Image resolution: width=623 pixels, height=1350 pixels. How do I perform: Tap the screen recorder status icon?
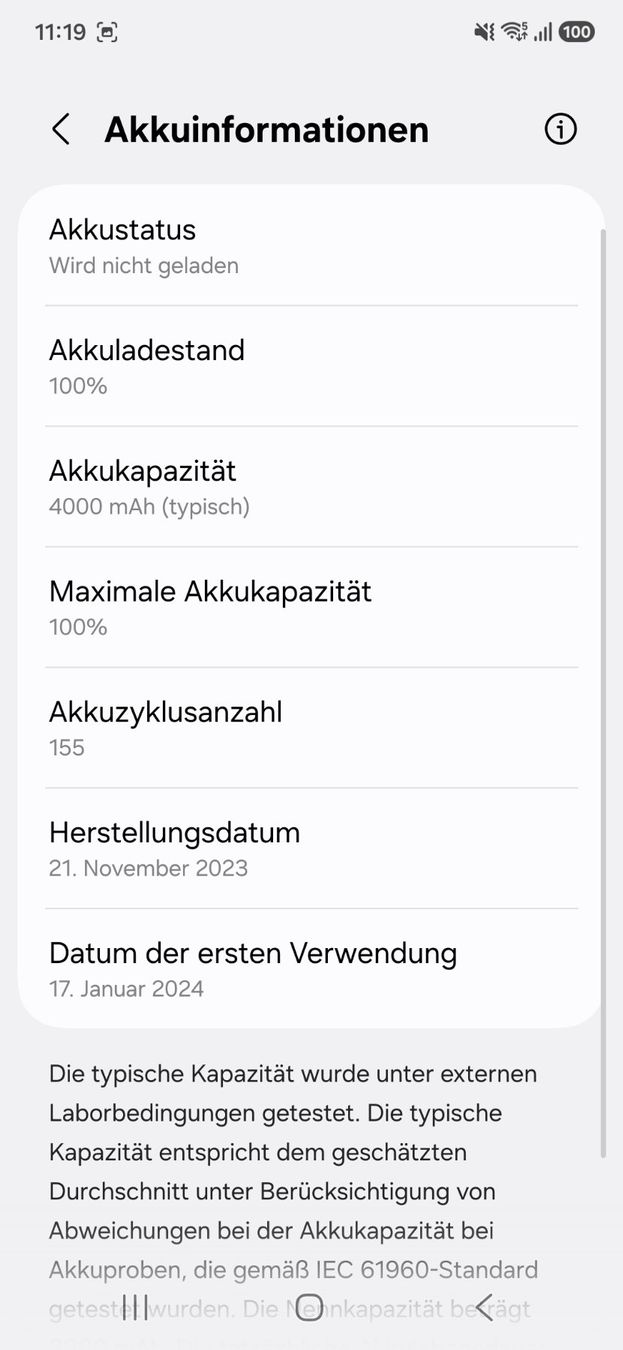107,32
